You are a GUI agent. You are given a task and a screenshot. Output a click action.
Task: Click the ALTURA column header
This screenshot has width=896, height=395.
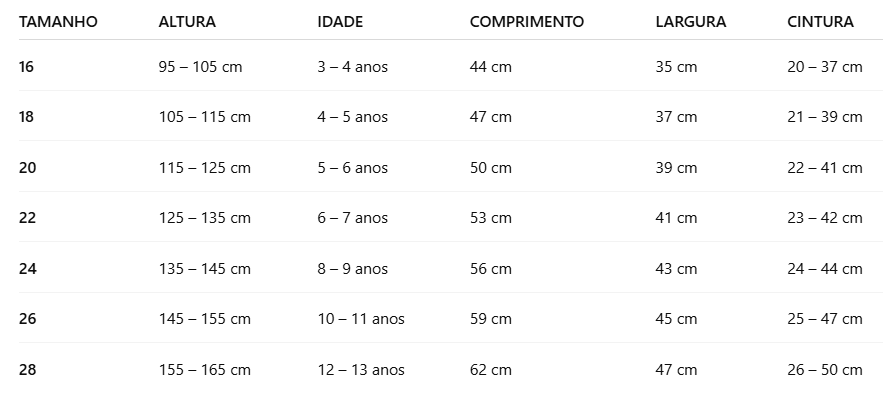pos(187,22)
